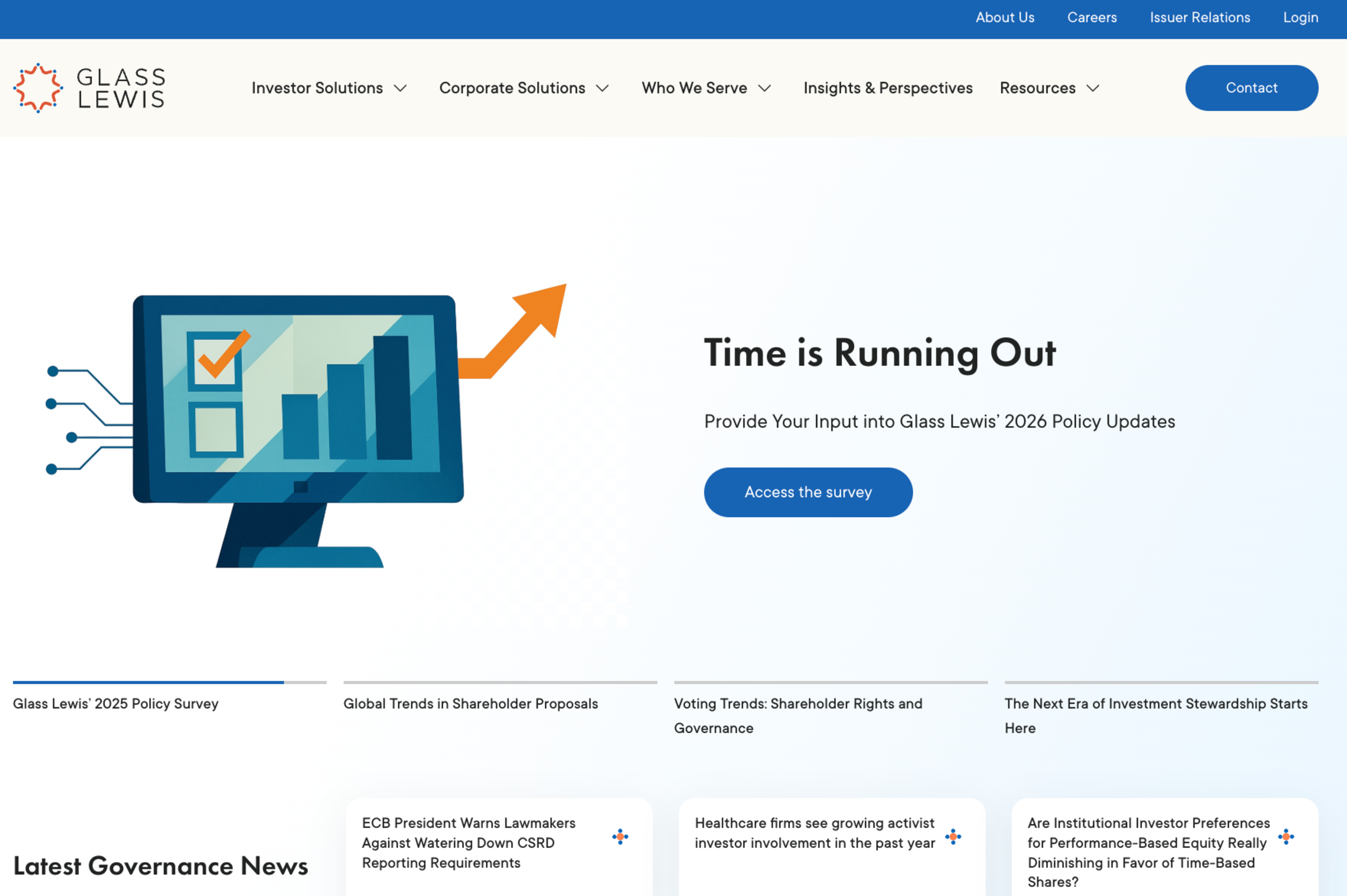This screenshot has width=1347, height=896.
Task: Click plus icon on Healthcare firms news card
Action: tap(953, 837)
